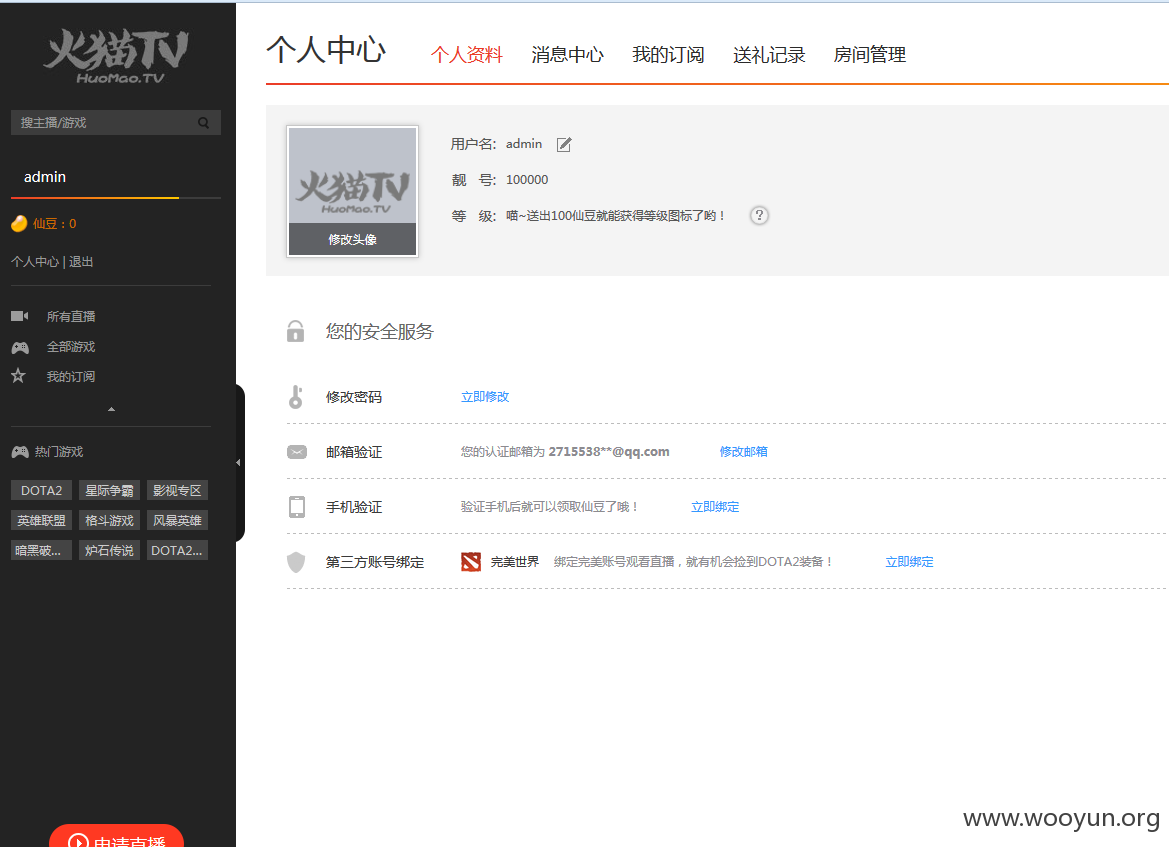Collapse the sidebar using the side handle arrow

click(239, 463)
